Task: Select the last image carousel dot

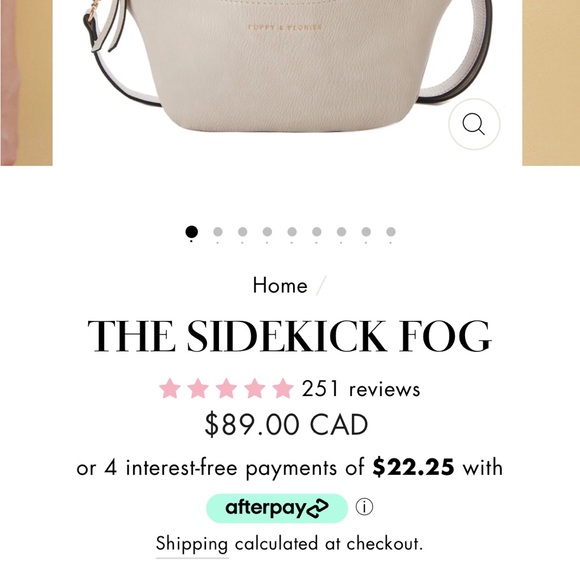Action: point(391,232)
